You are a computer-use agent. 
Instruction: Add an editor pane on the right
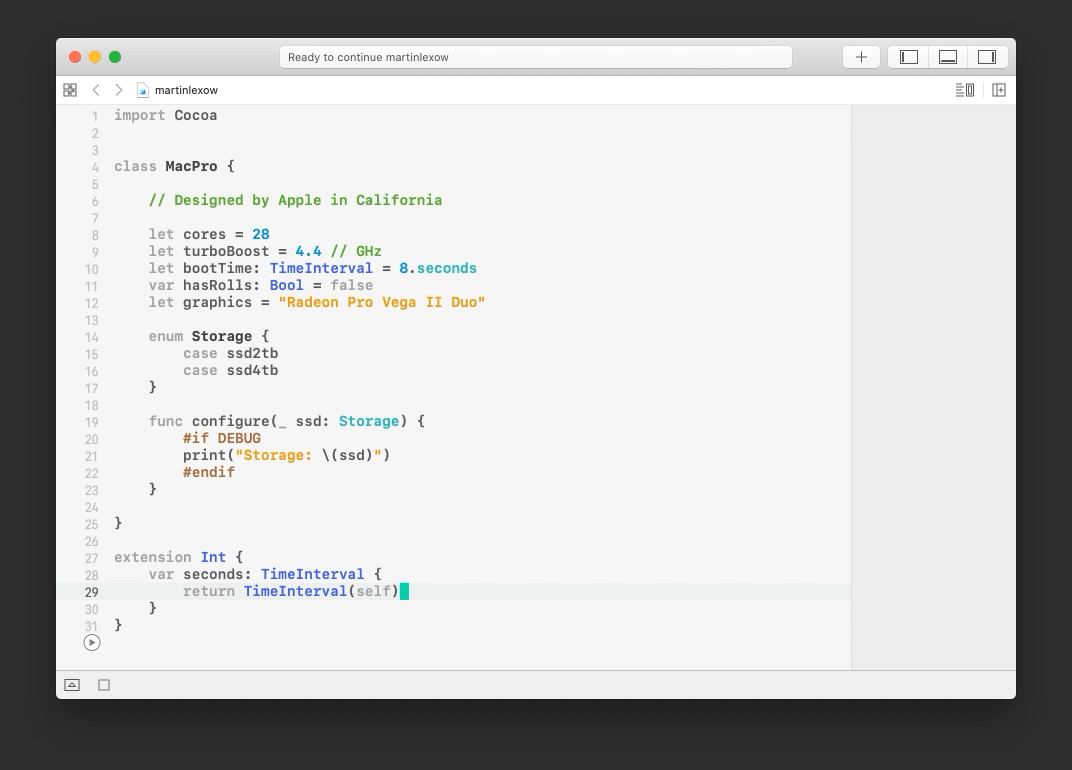[999, 90]
